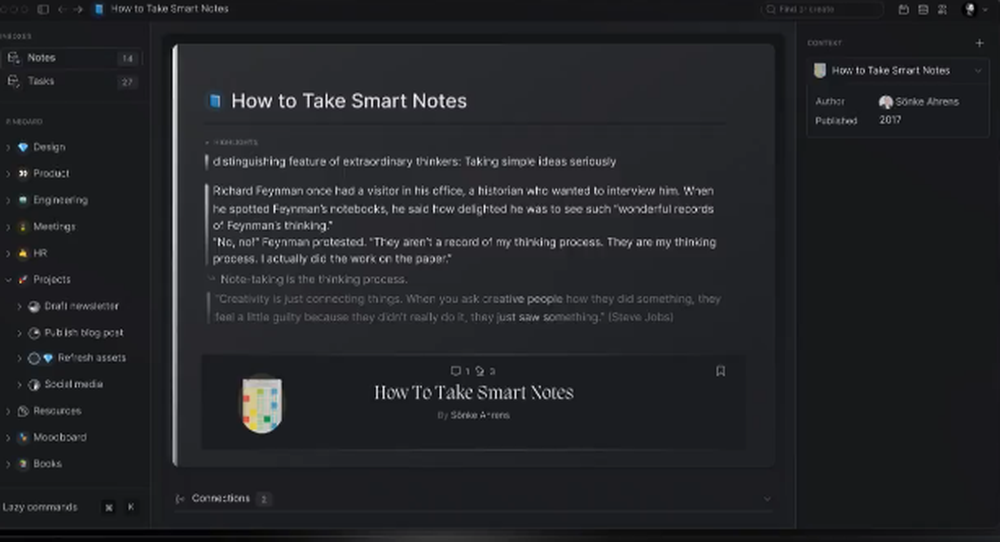This screenshot has height=542, width=1000.
Task: Click the comments icon on book card
Action: [x=456, y=371]
